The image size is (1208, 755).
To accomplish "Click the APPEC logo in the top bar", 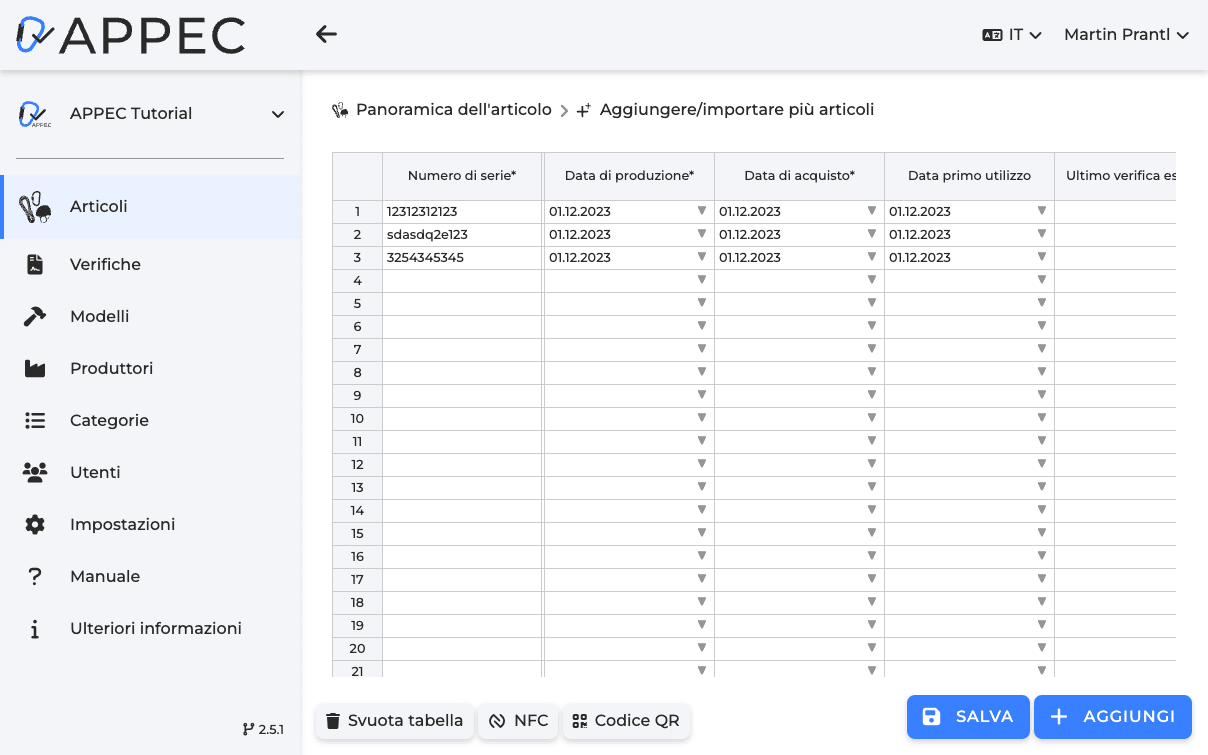I will (130, 34).
